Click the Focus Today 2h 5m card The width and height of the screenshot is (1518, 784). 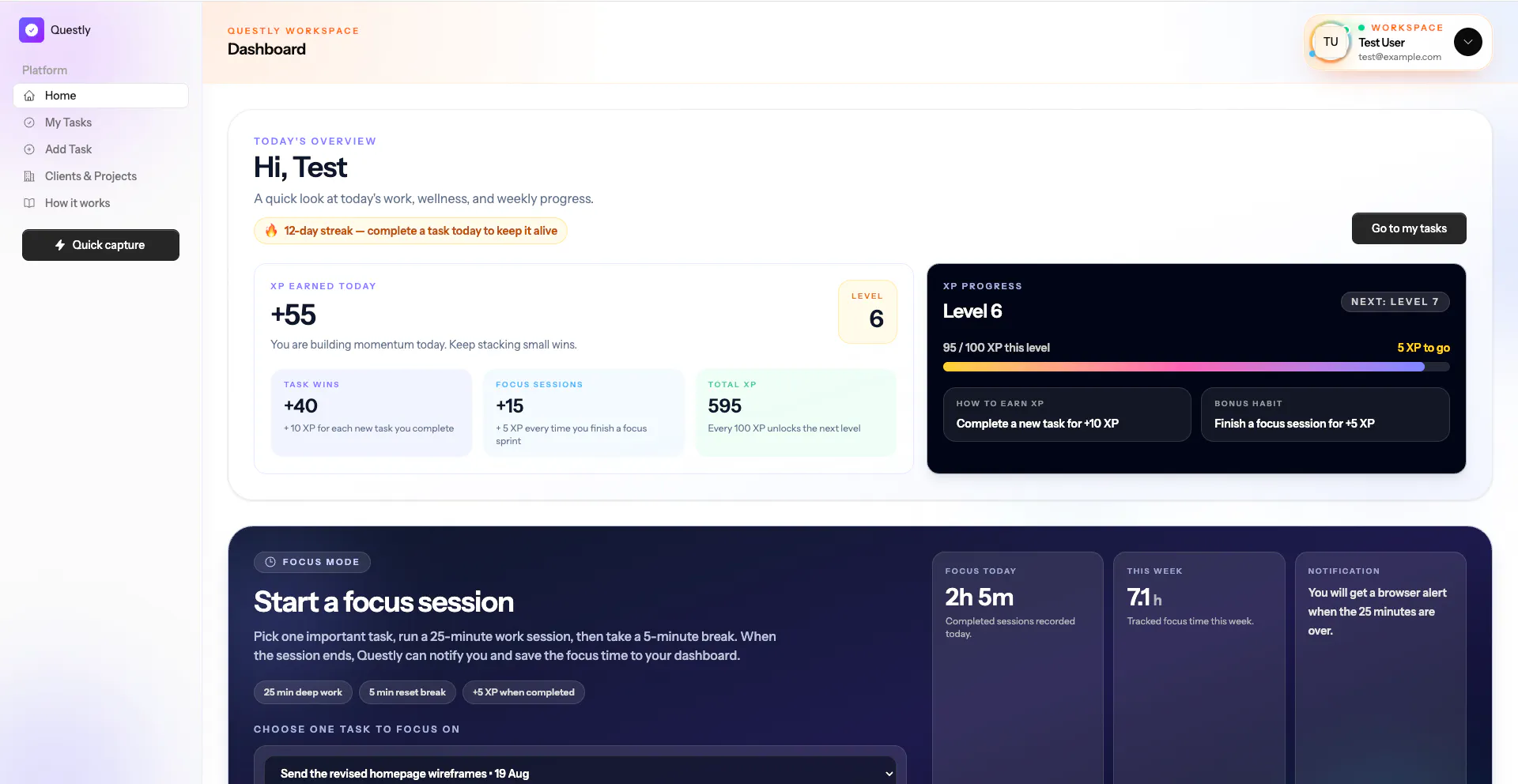coord(1018,668)
